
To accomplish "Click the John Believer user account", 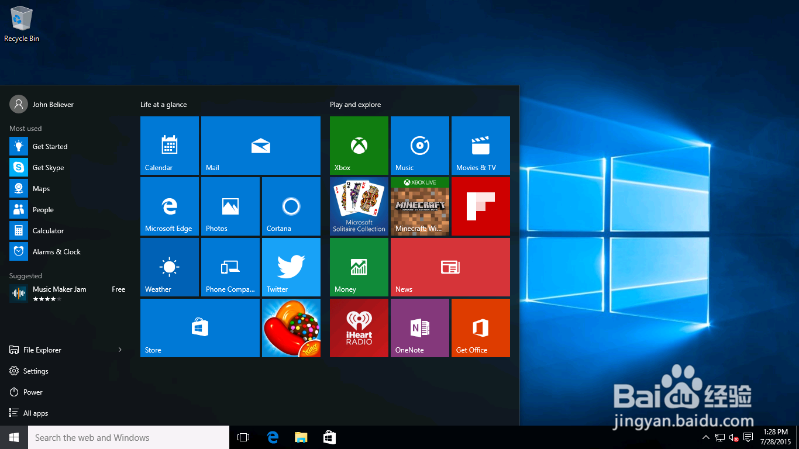I will (x=42, y=104).
